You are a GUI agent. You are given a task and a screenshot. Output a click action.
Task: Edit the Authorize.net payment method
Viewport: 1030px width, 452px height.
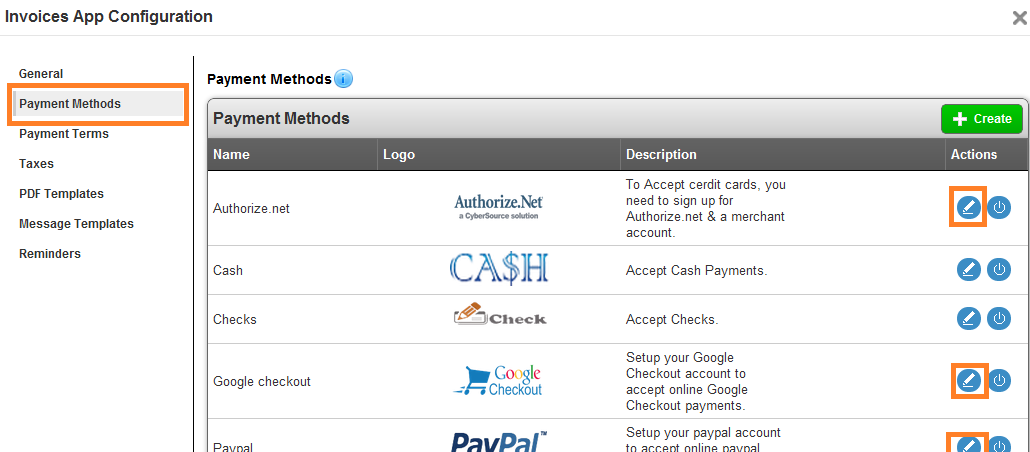tap(968, 207)
